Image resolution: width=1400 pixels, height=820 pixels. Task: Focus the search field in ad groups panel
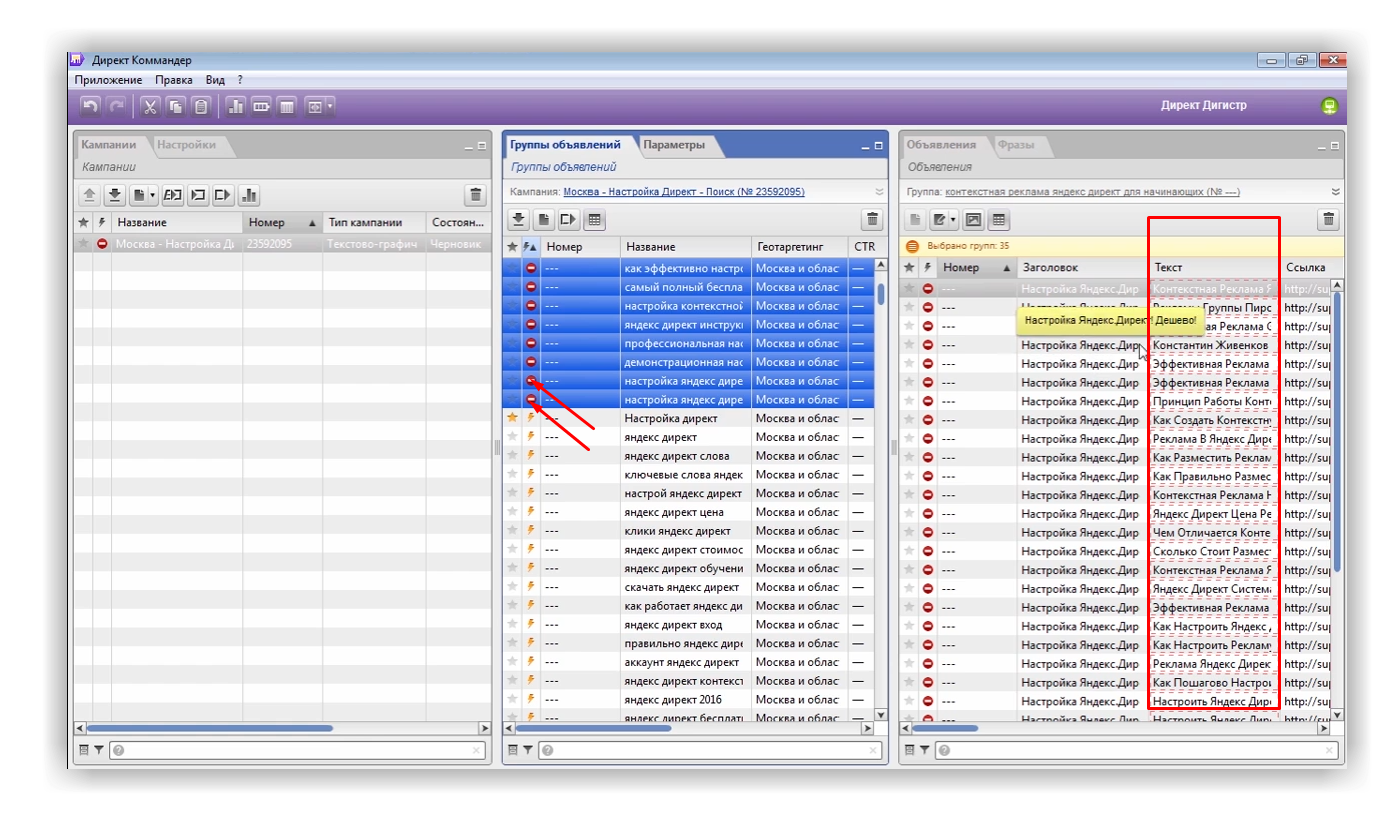710,749
